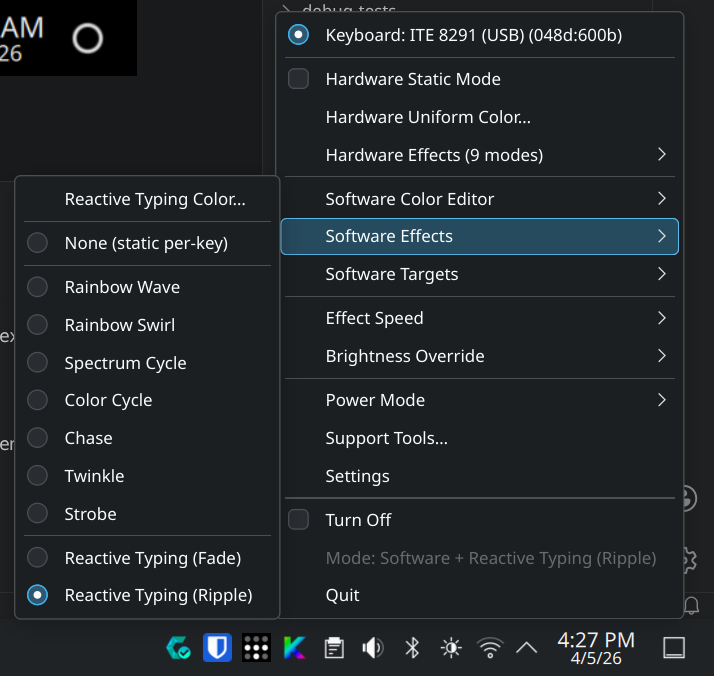Click the teal update-check tray icon
This screenshot has width=714, height=676.
(x=178, y=648)
